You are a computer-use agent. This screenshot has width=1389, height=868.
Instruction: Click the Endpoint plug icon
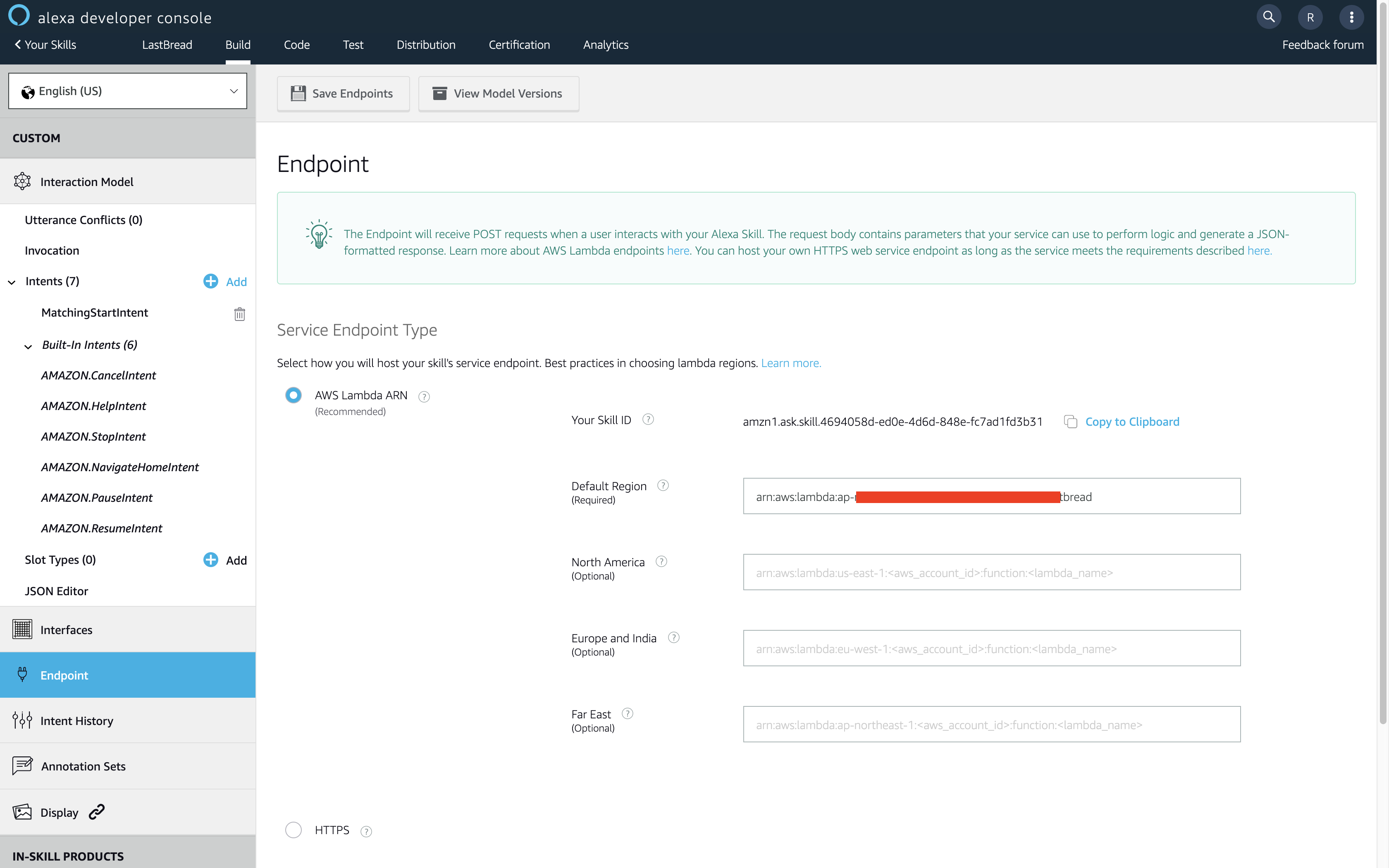22,675
